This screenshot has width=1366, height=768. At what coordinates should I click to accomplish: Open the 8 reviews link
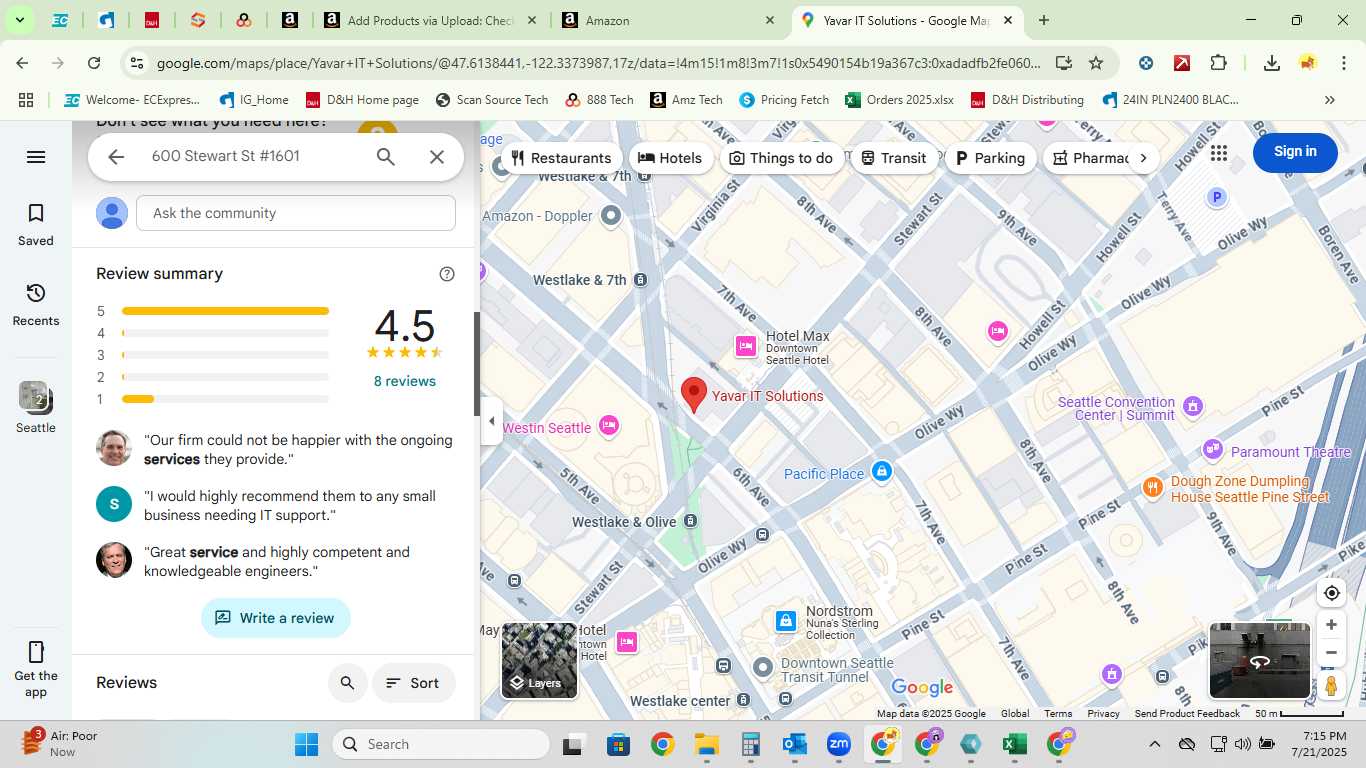(405, 381)
